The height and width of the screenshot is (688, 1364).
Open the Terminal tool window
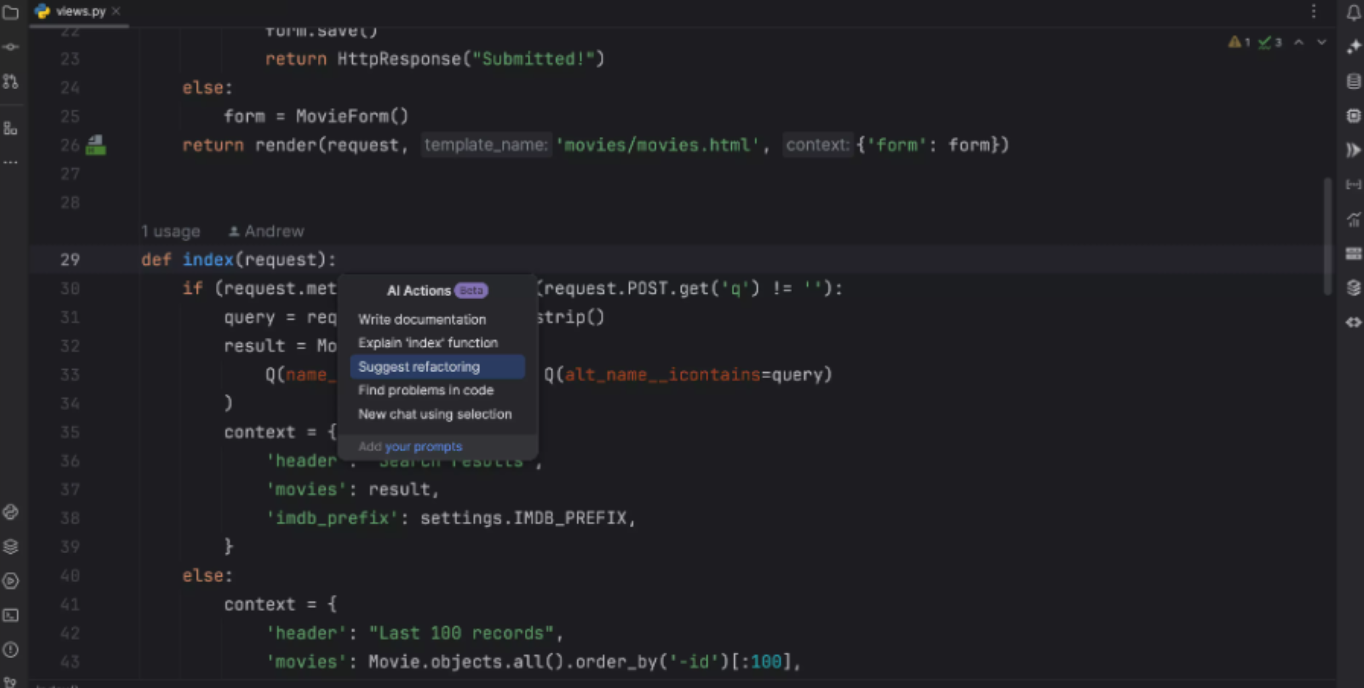[x=10, y=615]
